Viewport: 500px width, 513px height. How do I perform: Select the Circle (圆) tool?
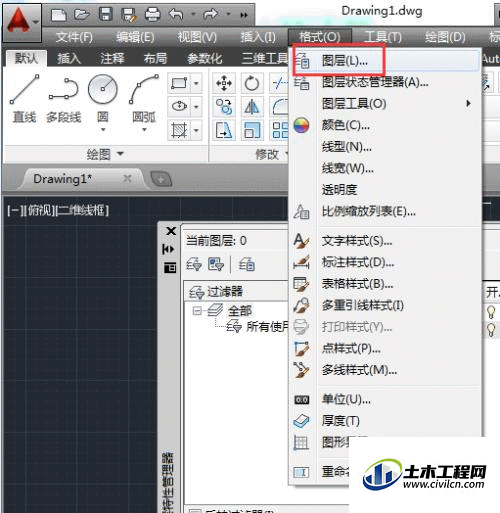(x=103, y=98)
